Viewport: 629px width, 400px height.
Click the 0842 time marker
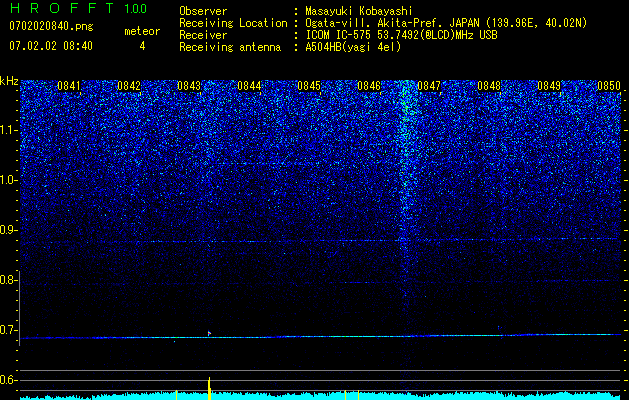(129, 86)
